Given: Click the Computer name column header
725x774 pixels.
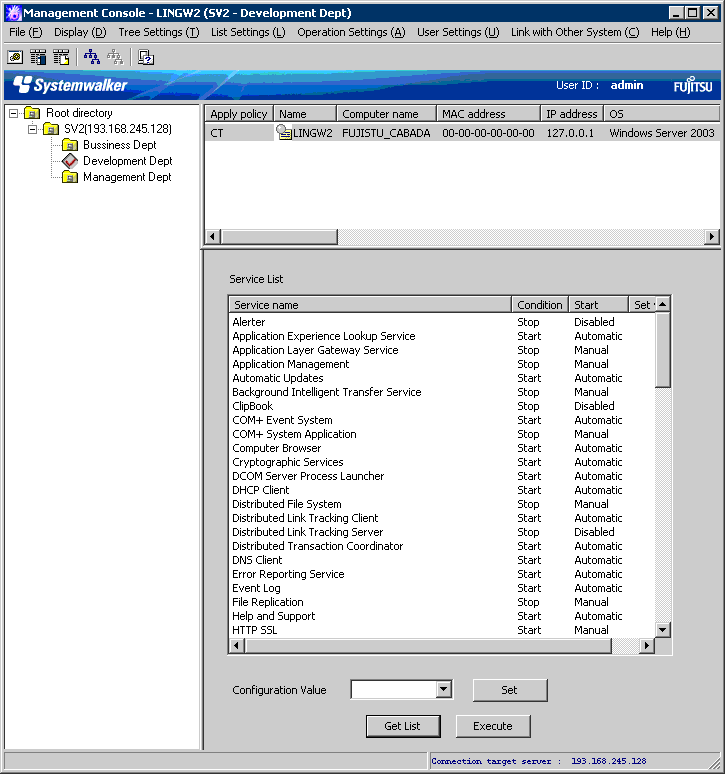Looking at the screenshot, I should point(386,114).
